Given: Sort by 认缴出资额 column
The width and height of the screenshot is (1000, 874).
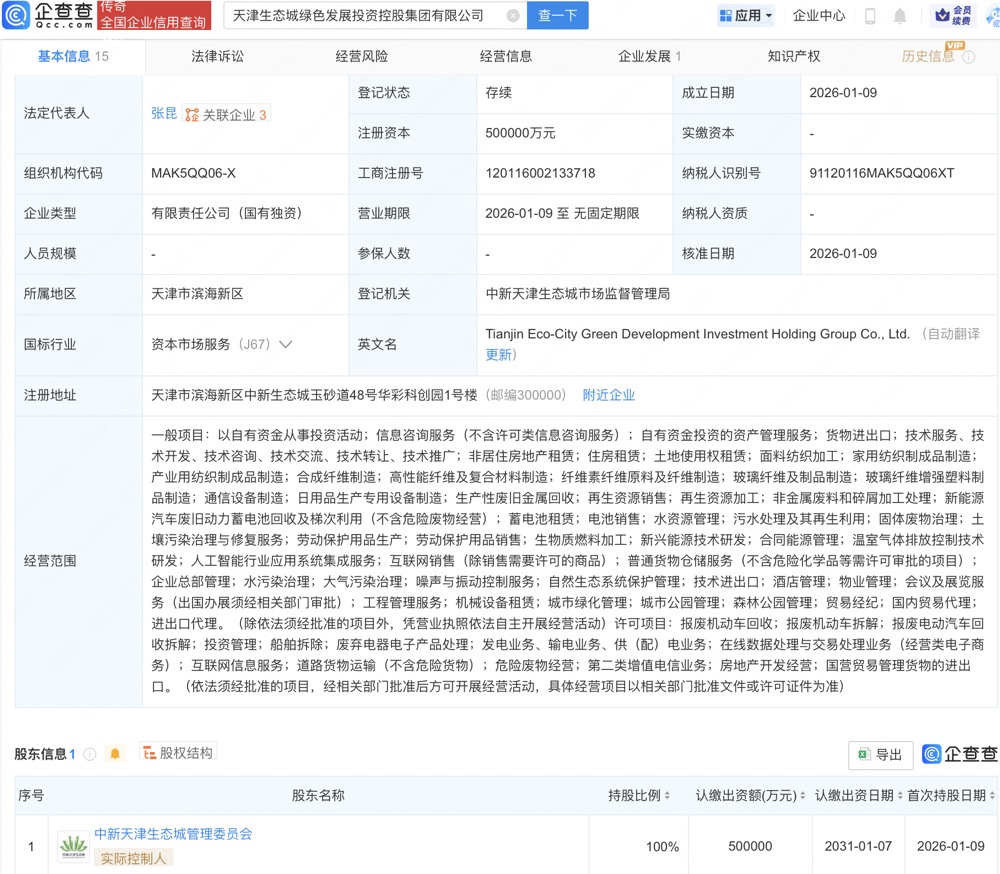Looking at the screenshot, I should [x=802, y=796].
